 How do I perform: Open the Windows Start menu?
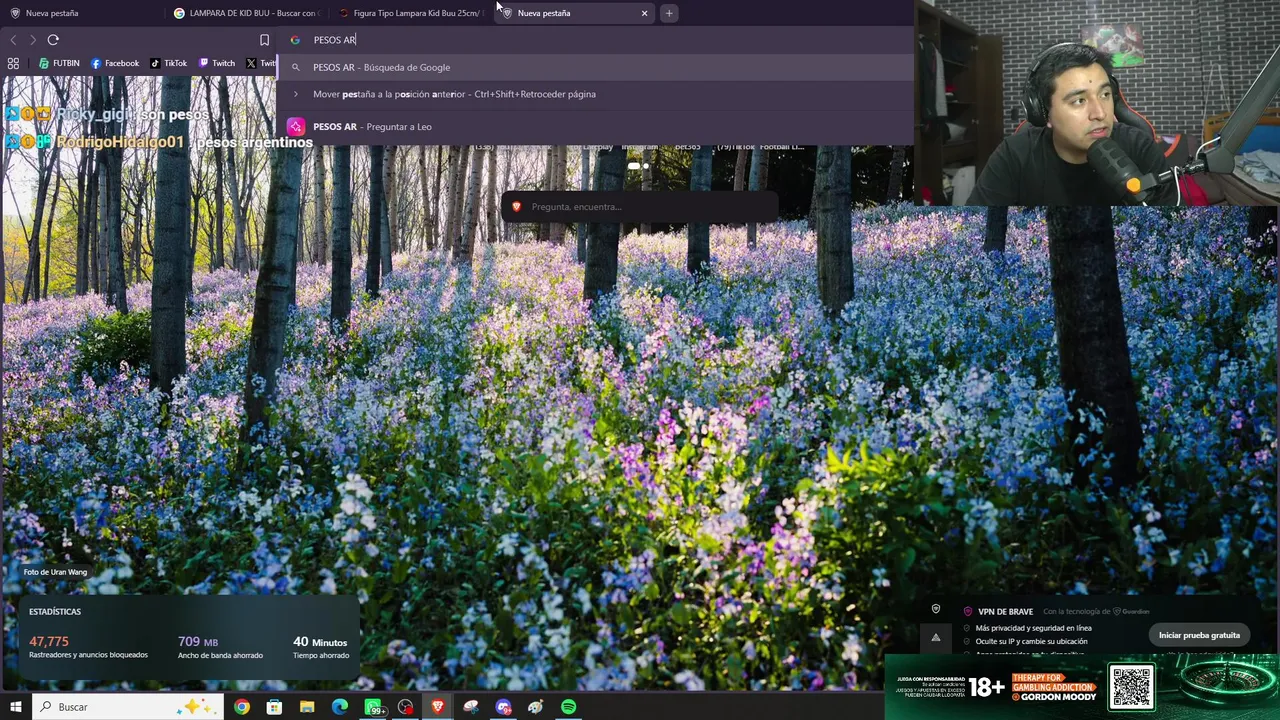[x=15, y=707]
